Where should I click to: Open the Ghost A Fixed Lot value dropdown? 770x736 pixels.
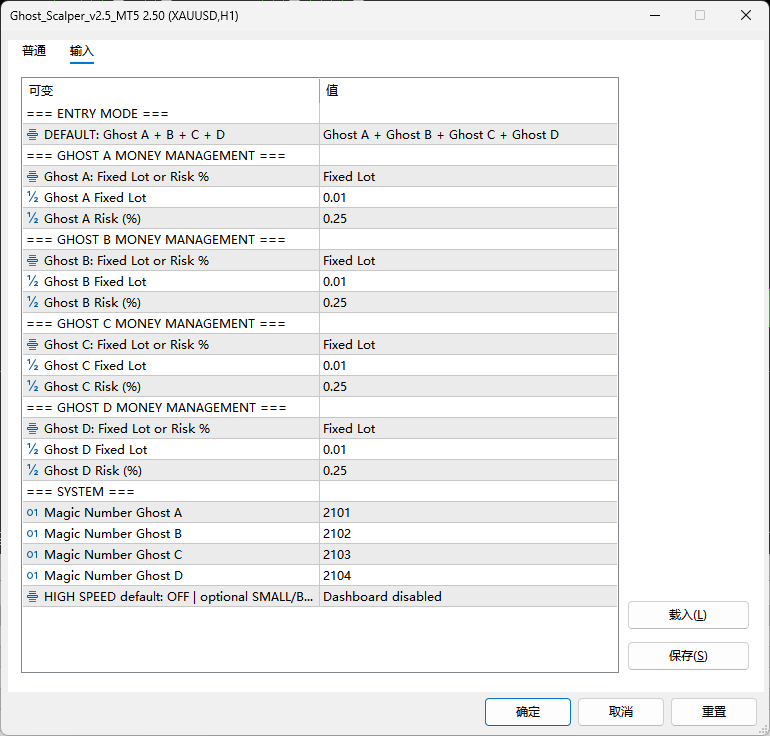[x=468, y=176]
